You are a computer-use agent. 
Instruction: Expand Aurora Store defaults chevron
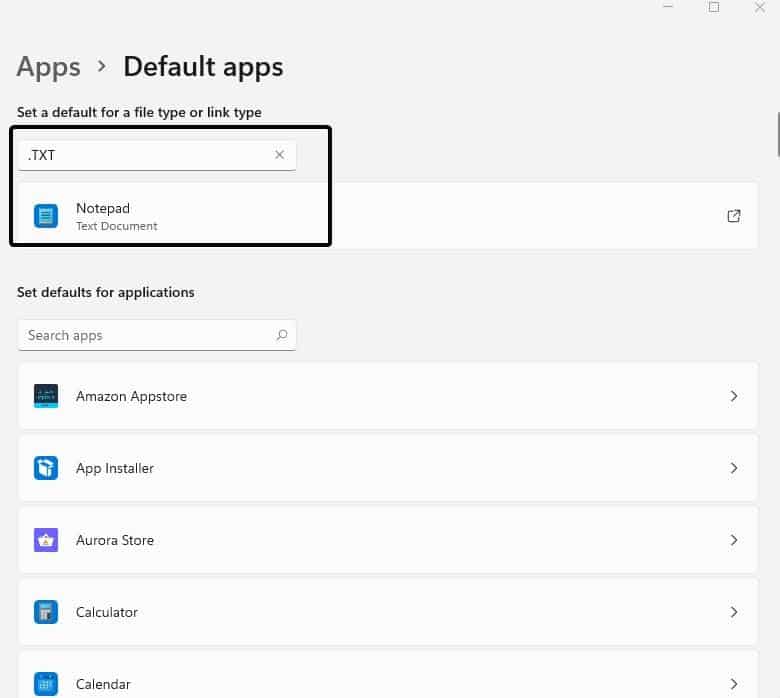pyautogui.click(x=734, y=540)
